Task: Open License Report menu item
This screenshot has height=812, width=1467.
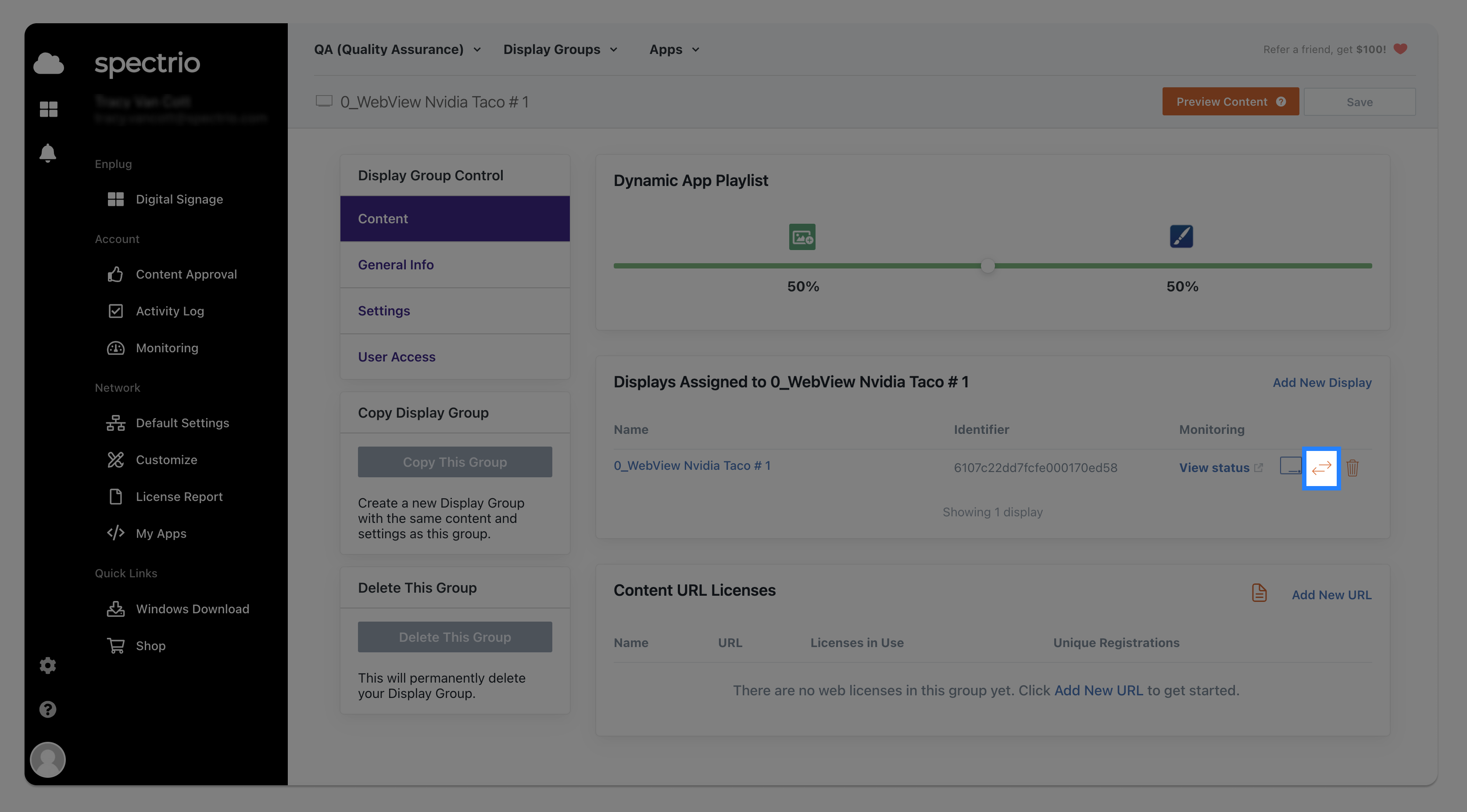Action: [x=179, y=497]
